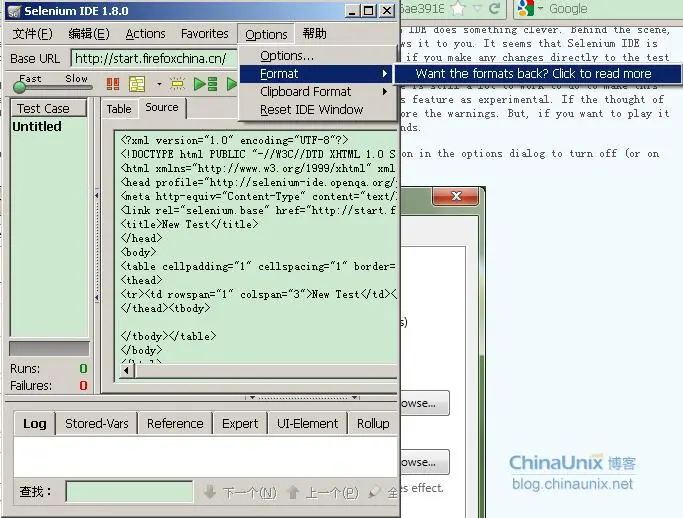Viewport: 683px width, 518px height.
Task: Move the Fast/Slow speed slider knob
Action: [x=19, y=88]
